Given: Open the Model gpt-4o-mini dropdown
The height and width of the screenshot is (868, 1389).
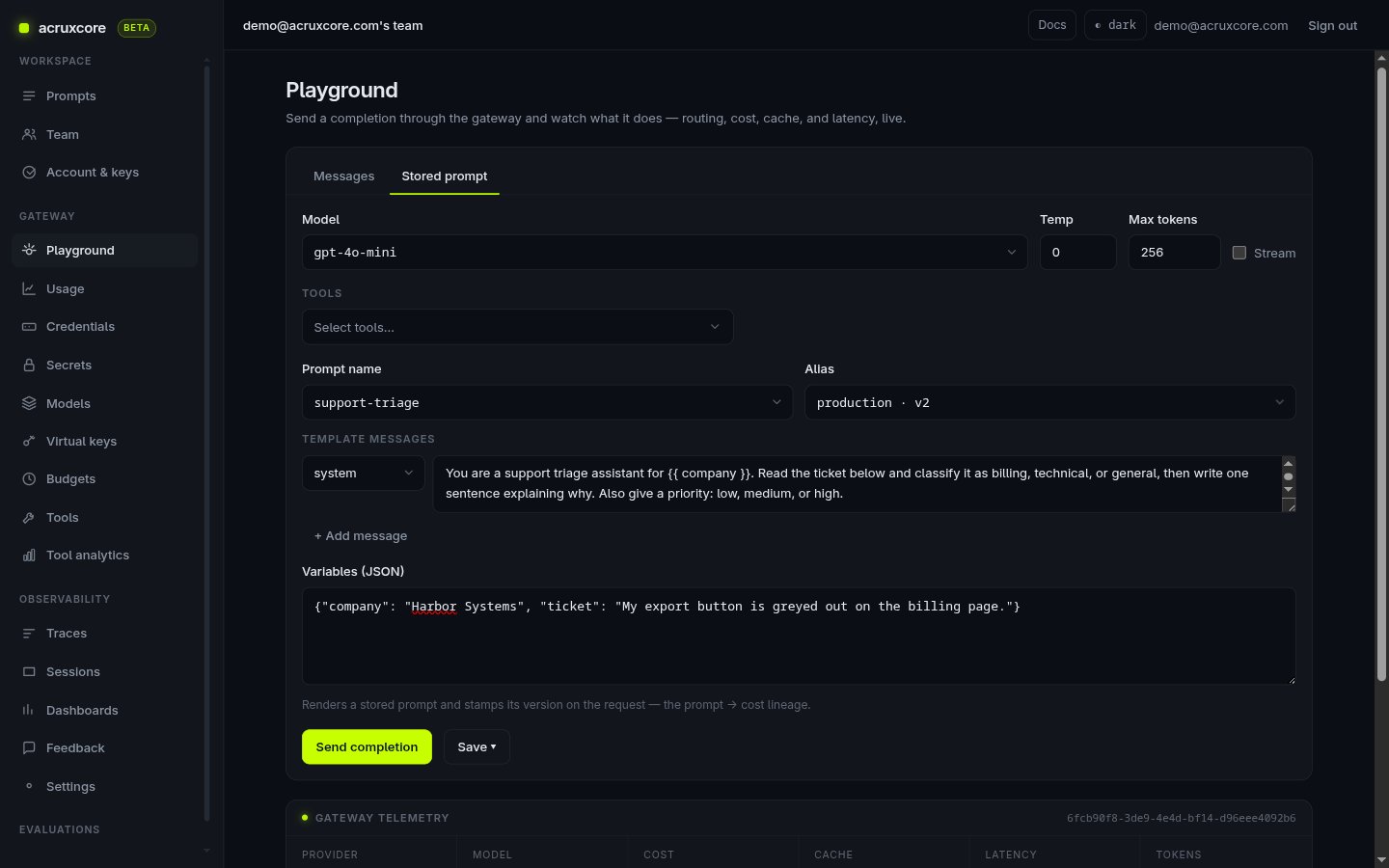Looking at the screenshot, I should point(665,253).
